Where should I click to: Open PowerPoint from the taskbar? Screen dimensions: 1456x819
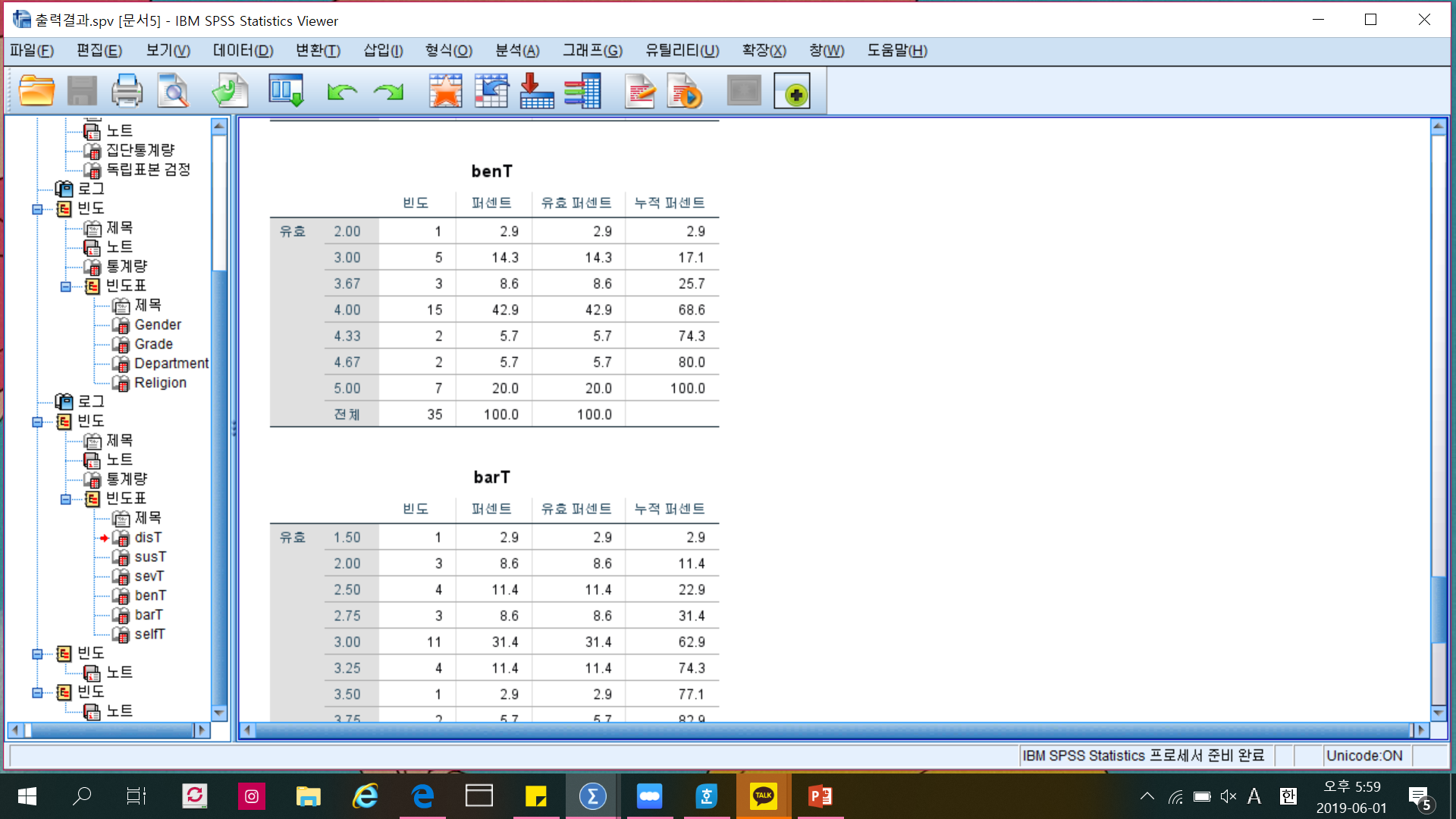[x=820, y=796]
